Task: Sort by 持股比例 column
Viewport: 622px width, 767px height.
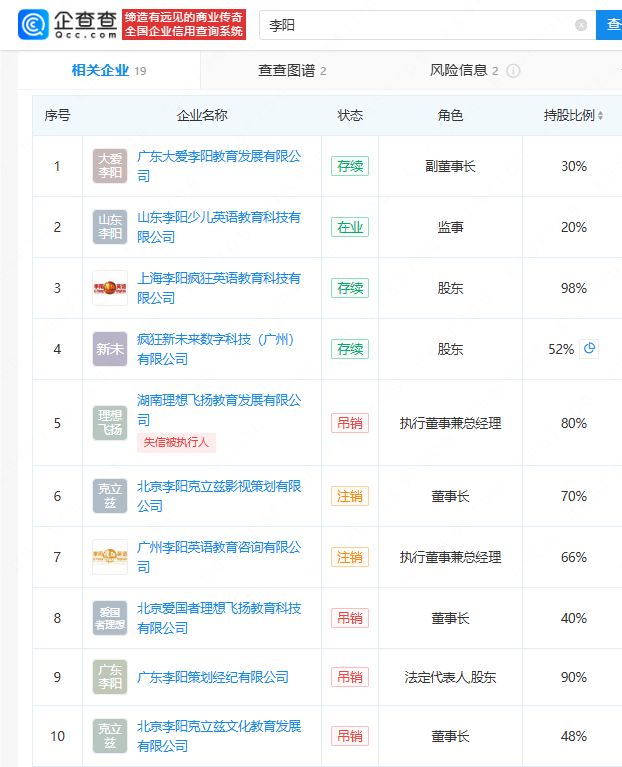Action: [573, 116]
